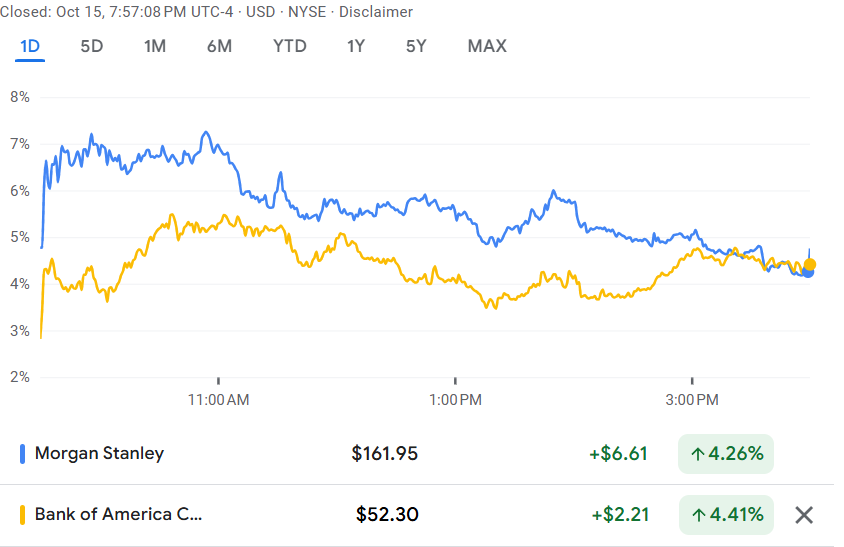Select the 1D time range tab
Image resolution: width=844 pixels, height=547 pixels.
pyautogui.click(x=29, y=46)
